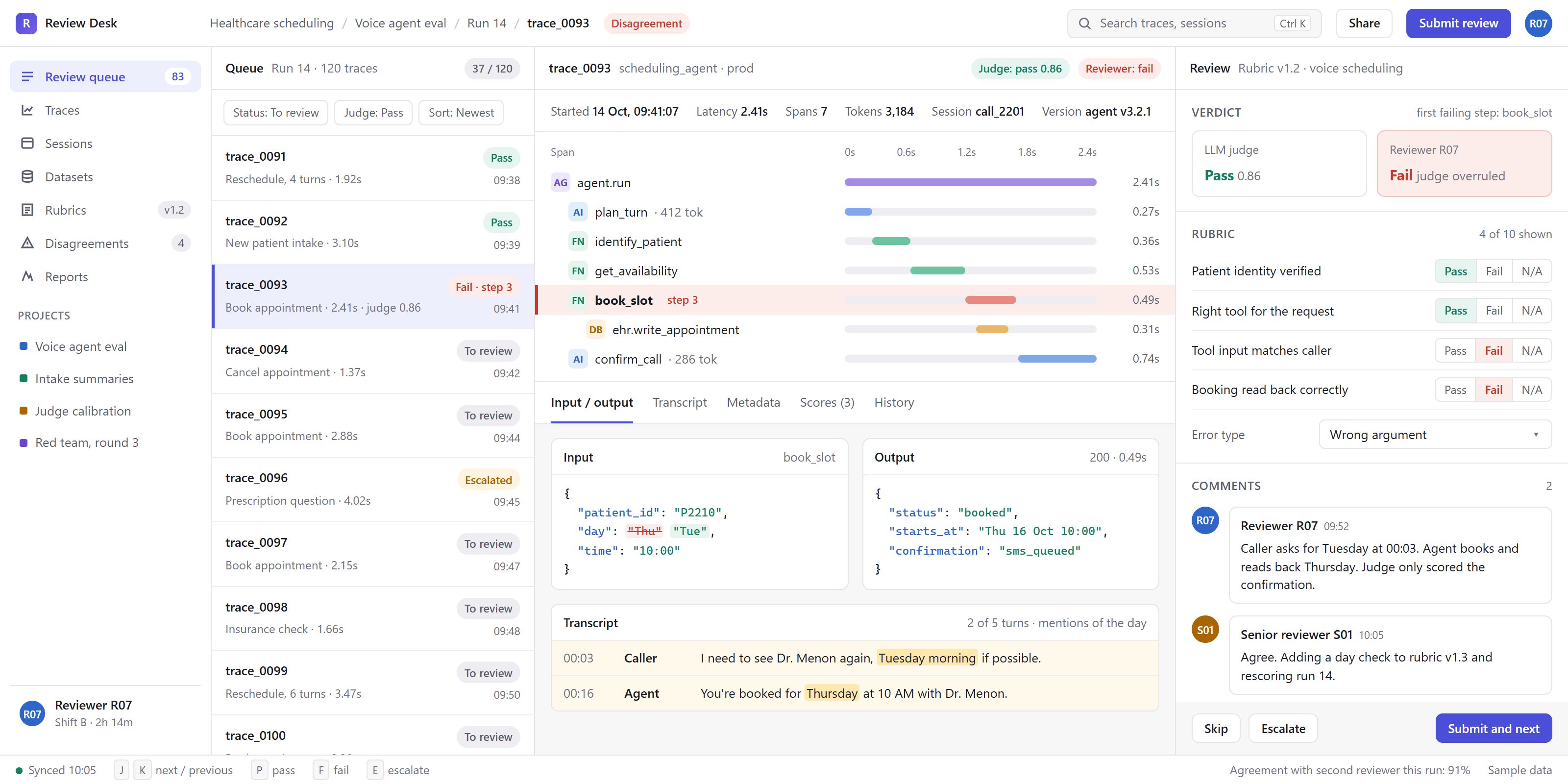Click the AI badge next to confirm_call

click(578, 359)
